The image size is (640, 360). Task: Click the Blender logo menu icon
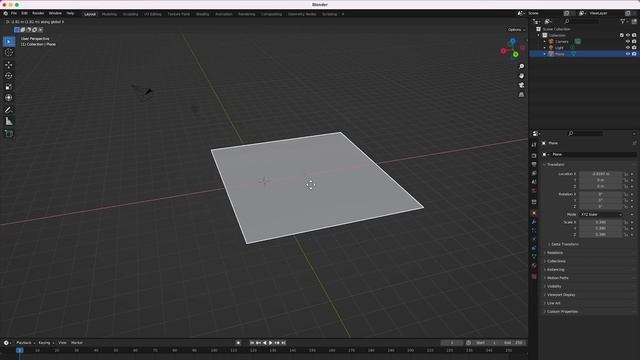[x=6, y=13]
